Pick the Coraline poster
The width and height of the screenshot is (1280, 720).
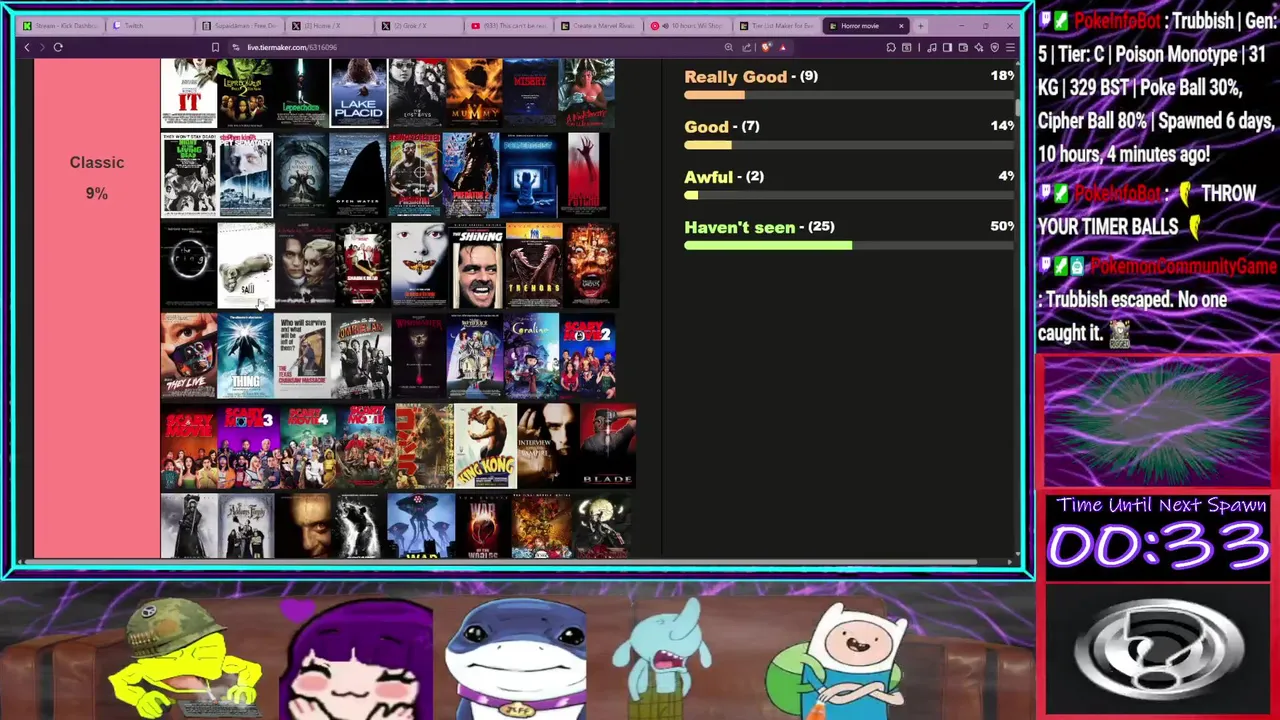531,355
